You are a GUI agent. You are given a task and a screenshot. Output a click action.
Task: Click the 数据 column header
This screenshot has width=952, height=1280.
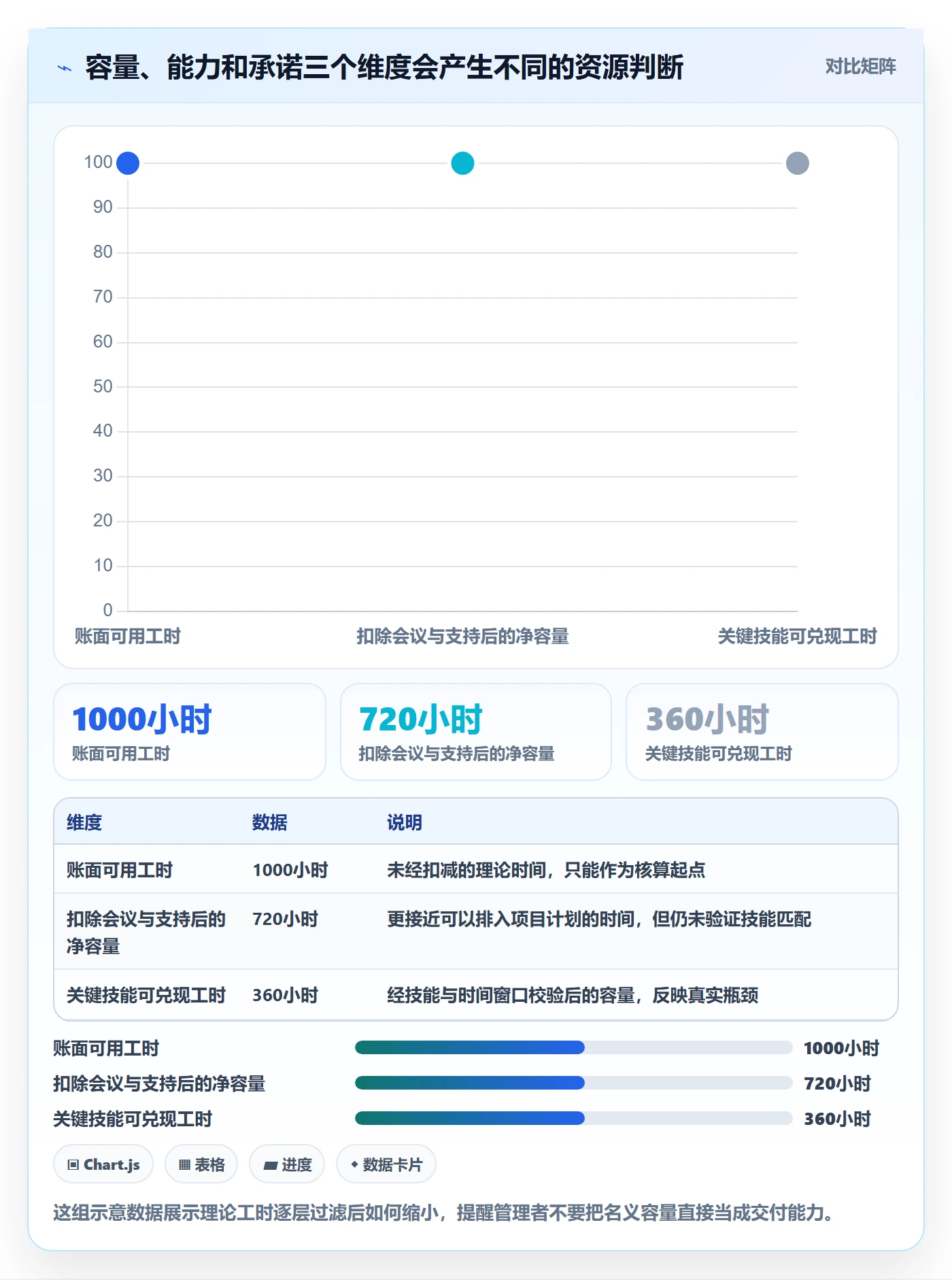click(270, 822)
